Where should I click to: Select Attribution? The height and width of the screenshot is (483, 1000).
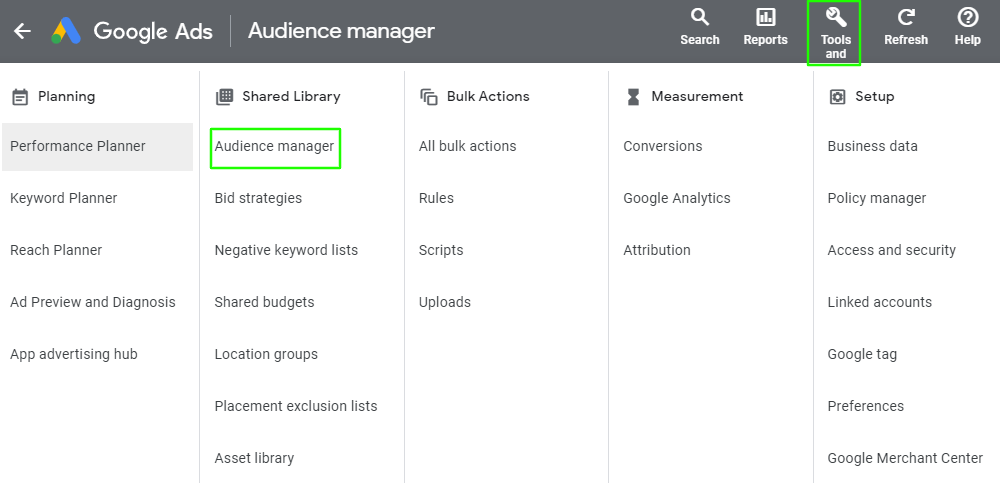[x=657, y=250]
